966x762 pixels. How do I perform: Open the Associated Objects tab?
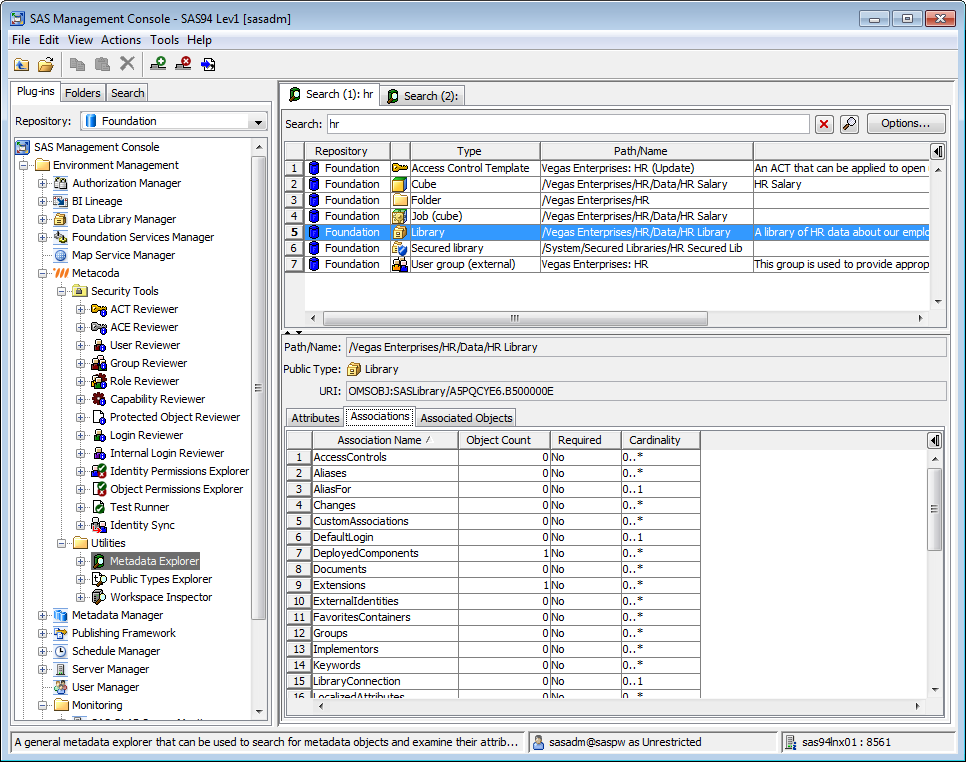tap(466, 418)
